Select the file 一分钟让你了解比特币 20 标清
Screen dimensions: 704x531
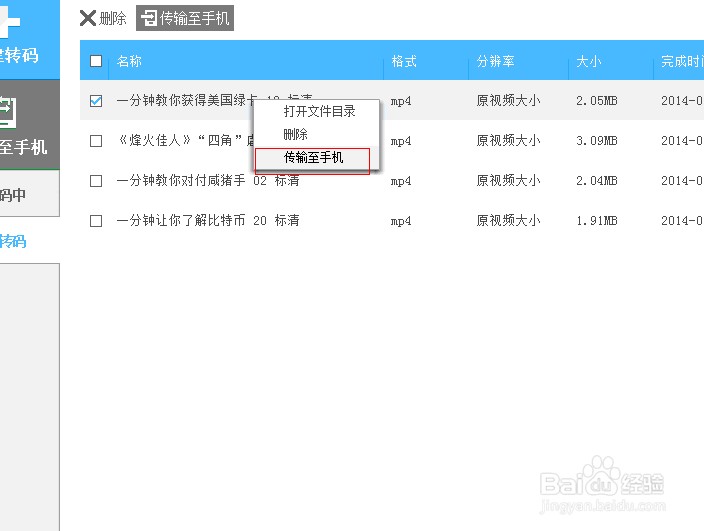click(x=208, y=221)
